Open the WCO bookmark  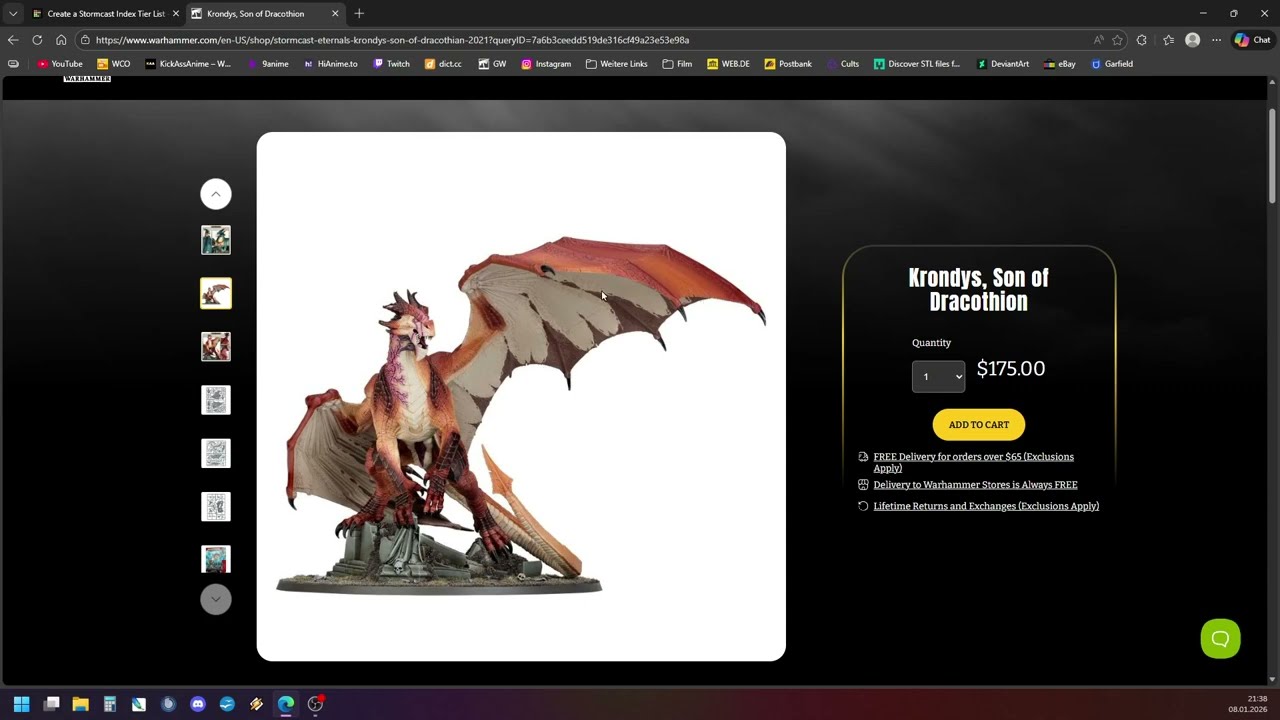pyautogui.click(x=113, y=64)
